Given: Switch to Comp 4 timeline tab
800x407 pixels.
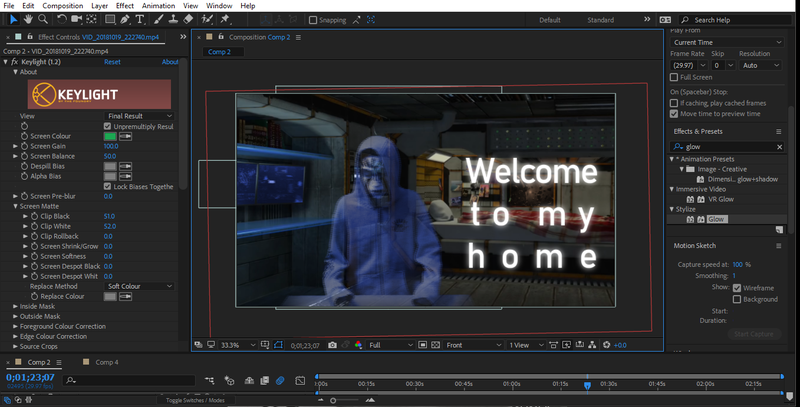Looking at the screenshot, I should 107,362.
